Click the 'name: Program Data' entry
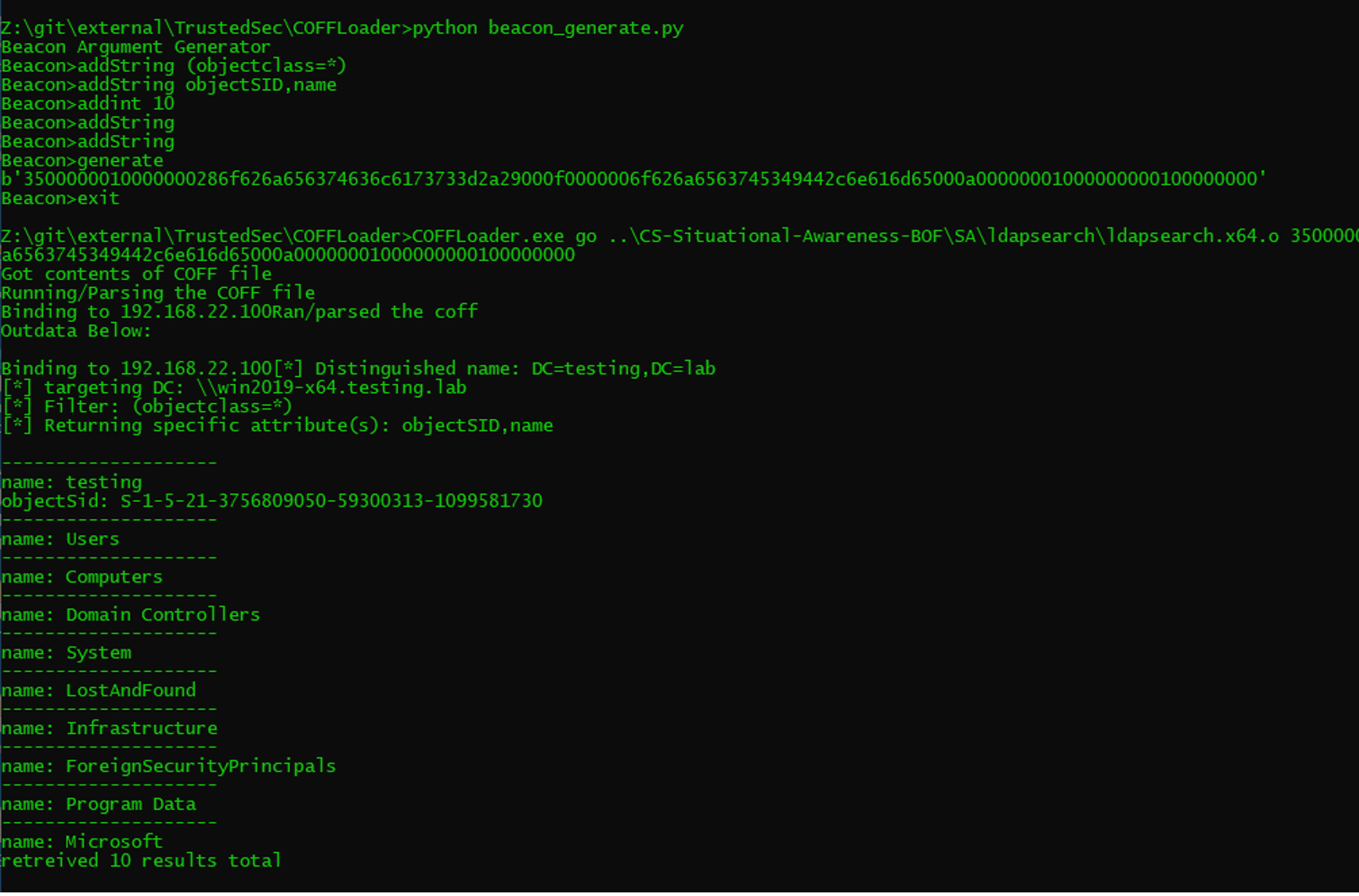1359x896 pixels. (x=99, y=803)
